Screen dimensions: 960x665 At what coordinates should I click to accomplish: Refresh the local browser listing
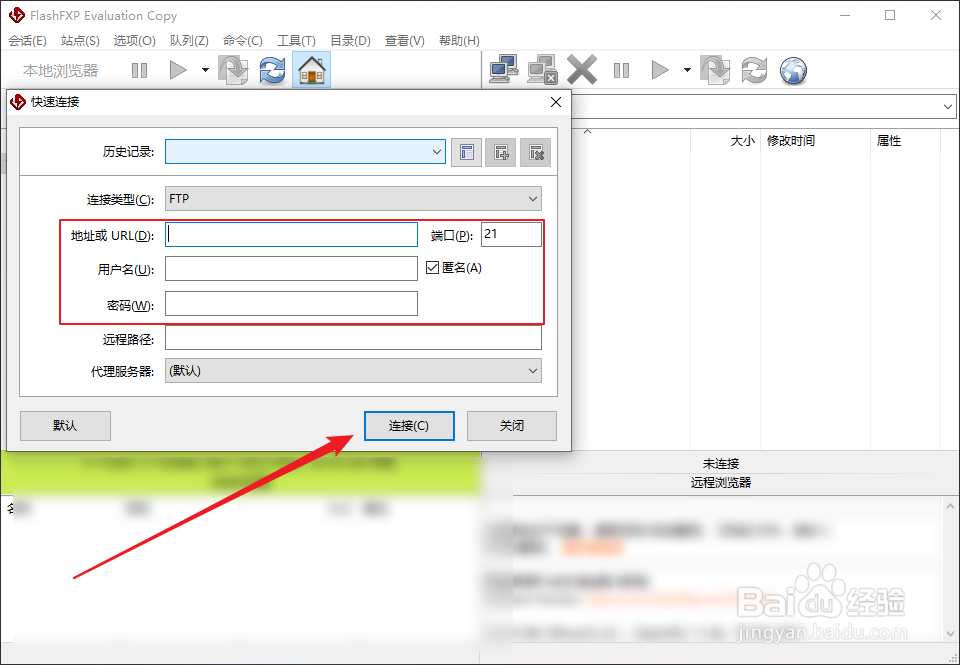click(272, 70)
